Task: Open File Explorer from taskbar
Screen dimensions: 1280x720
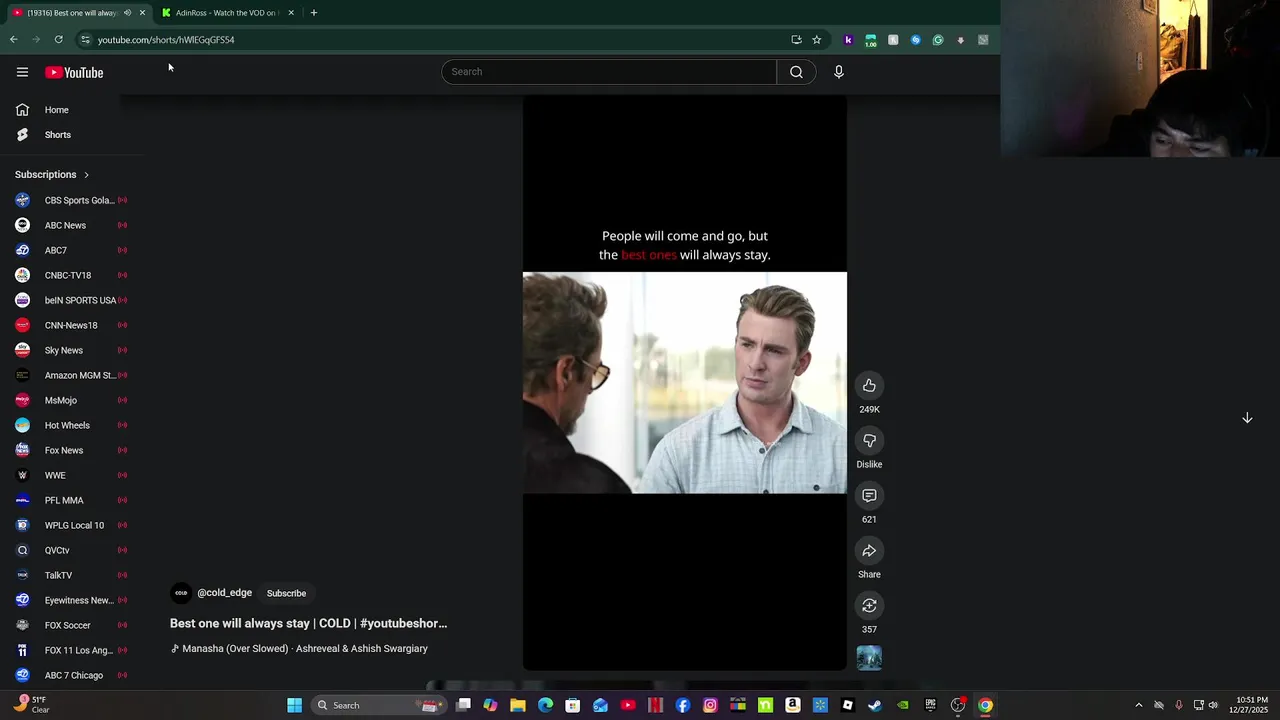Action: click(518, 705)
